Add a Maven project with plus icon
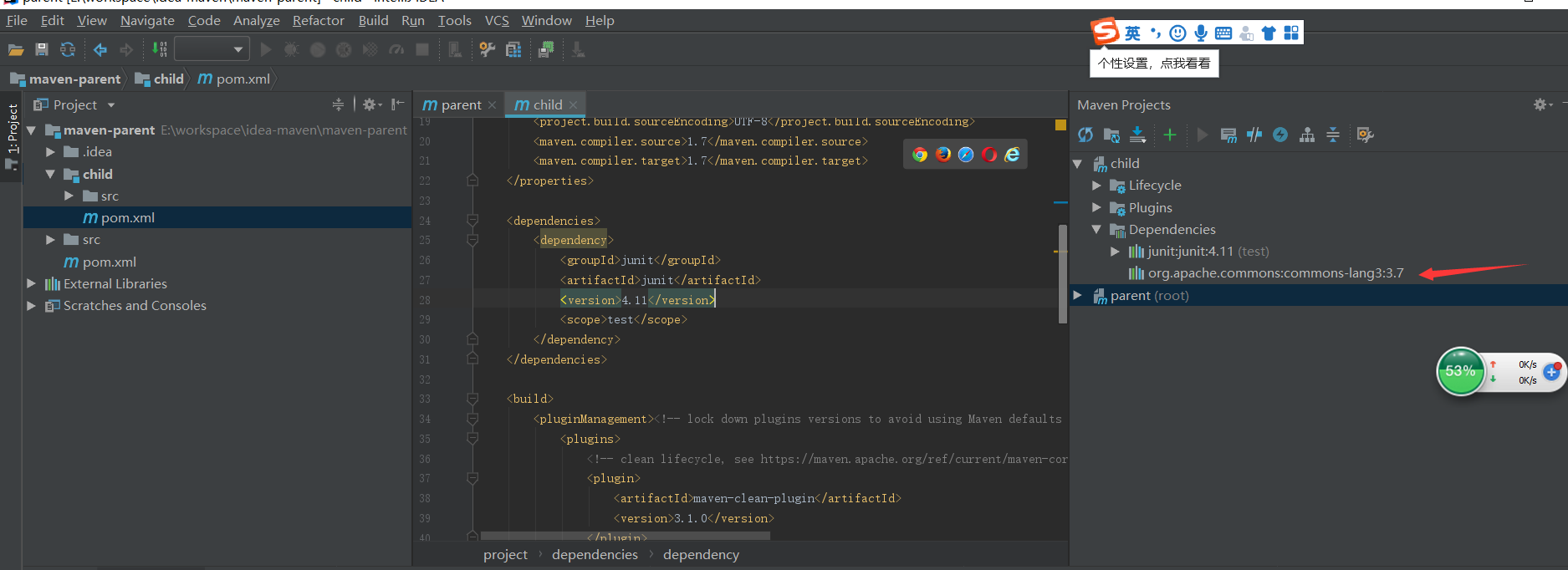This screenshot has width=1568, height=570. [1169, 135]
